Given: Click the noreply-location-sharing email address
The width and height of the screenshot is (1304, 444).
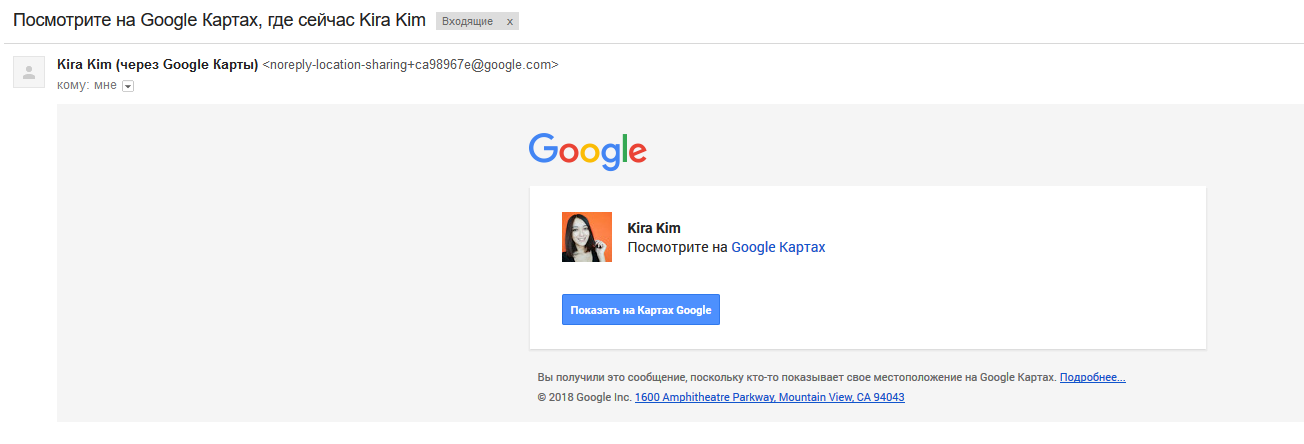Looking at the screenshot, I should pyautogui.click(x=410, y=65).
